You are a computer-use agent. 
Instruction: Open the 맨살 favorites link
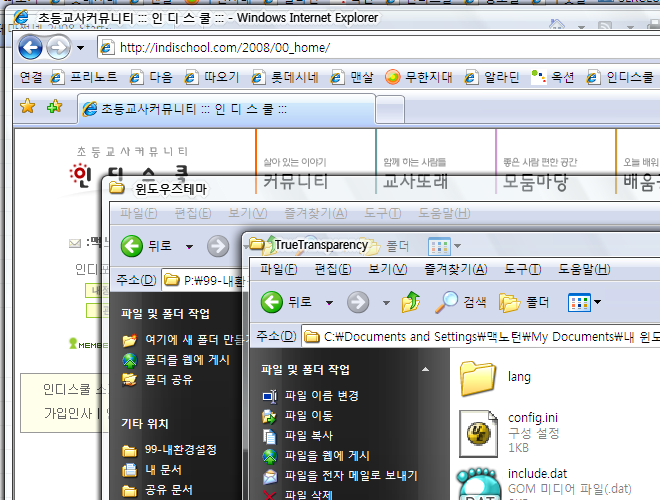click(x=352, y=77)
